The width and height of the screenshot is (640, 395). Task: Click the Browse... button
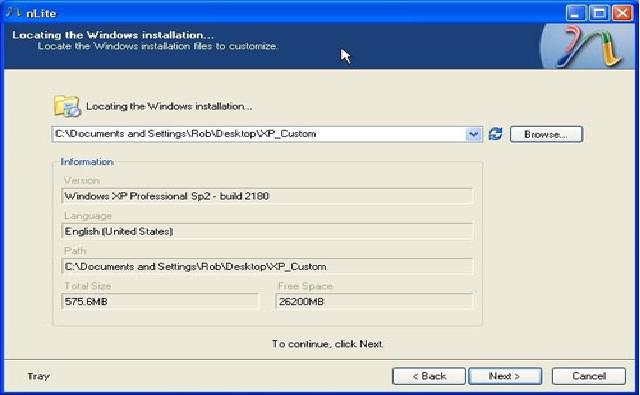[546, 134]
